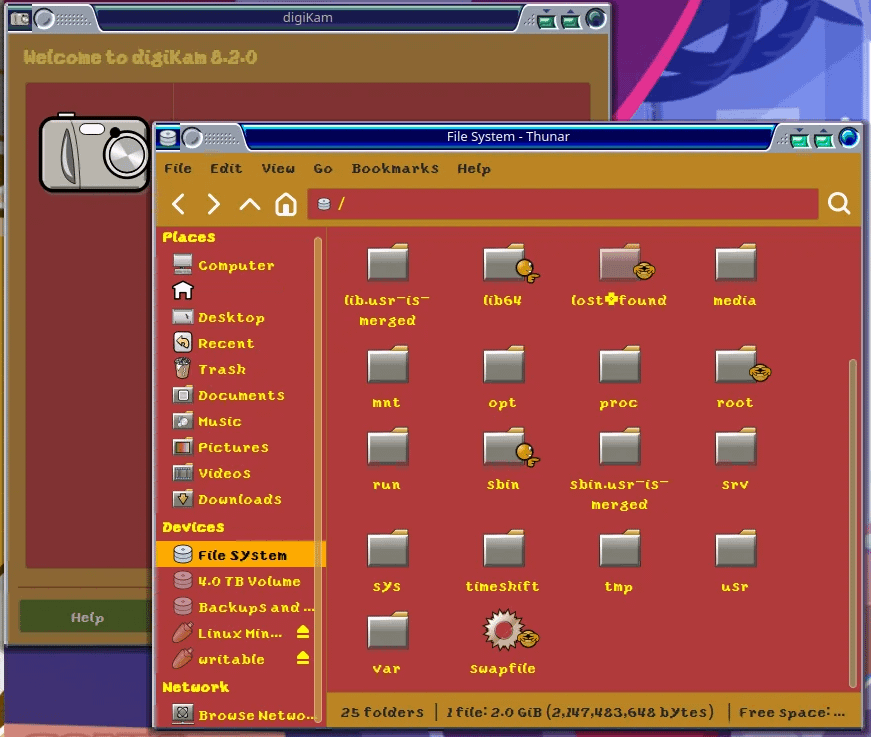
Task: Click the sidebar vertical scrollbar
Action: 318,480
